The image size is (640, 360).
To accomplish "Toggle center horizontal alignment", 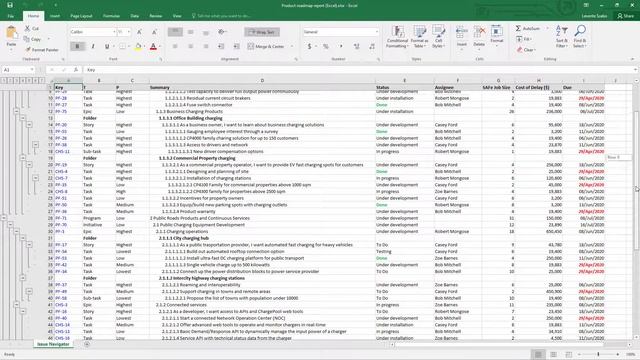I will pyautogui.click(x=191, y=47).
